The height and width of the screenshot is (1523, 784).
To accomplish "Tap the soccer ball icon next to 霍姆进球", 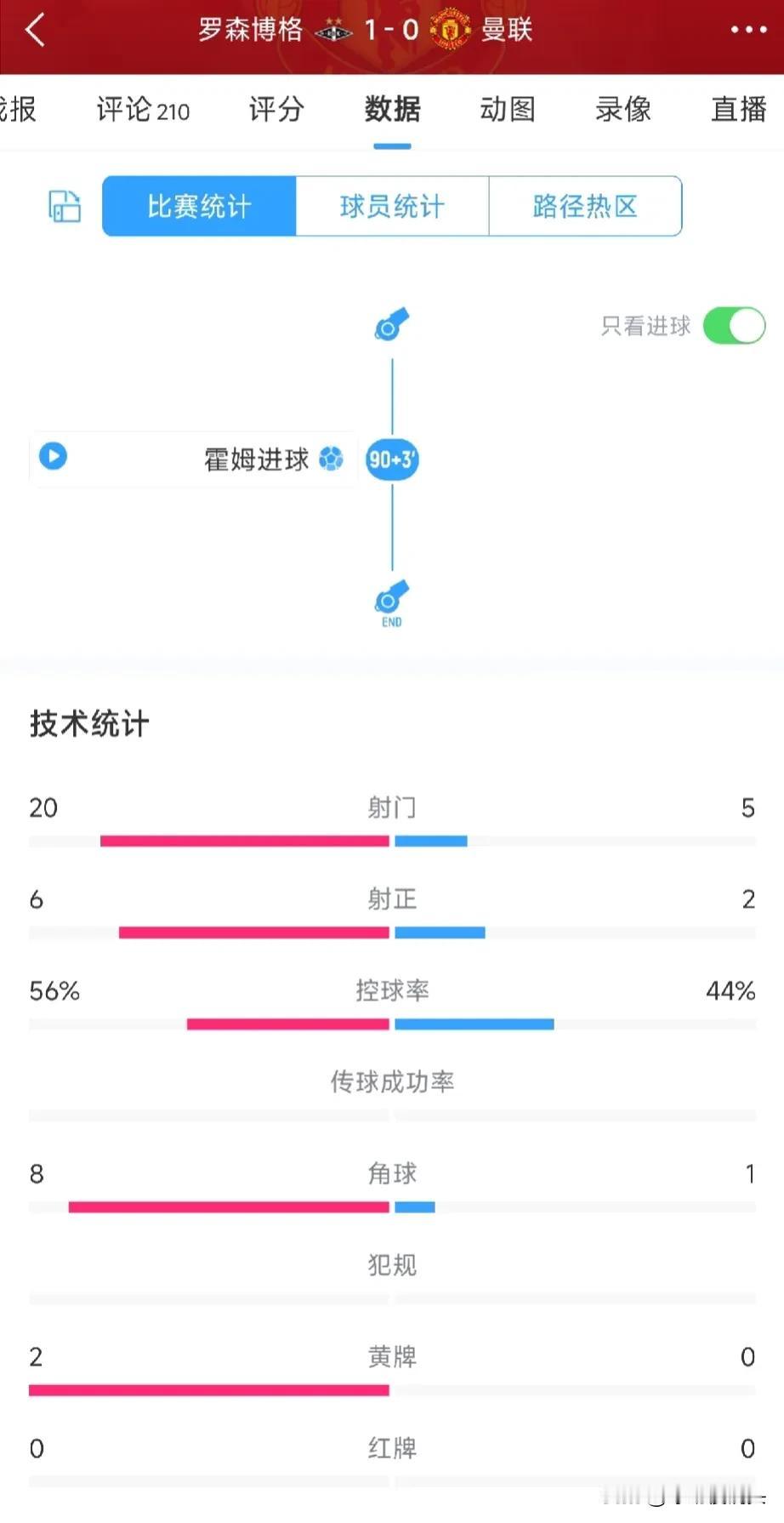I will pyautogui.click(x=331, y=459).
